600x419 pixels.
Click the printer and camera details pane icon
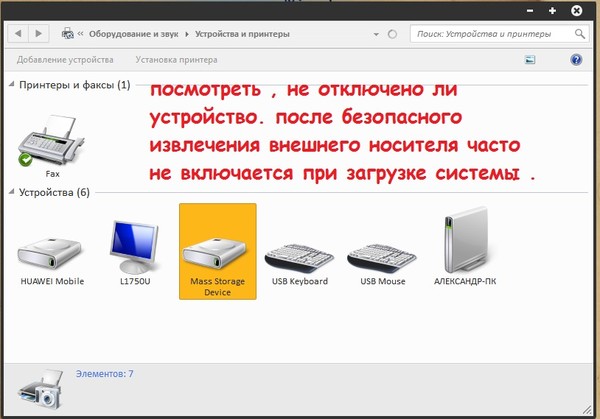click(41, 389)
